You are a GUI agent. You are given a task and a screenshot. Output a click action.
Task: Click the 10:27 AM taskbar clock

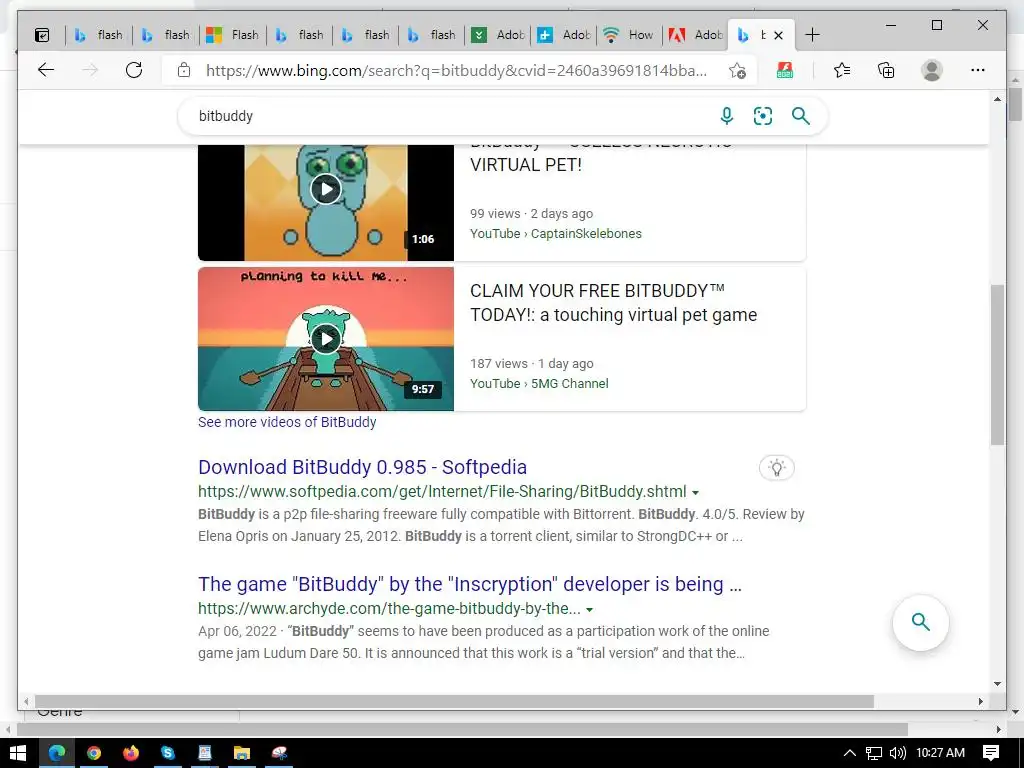point(940,753)
